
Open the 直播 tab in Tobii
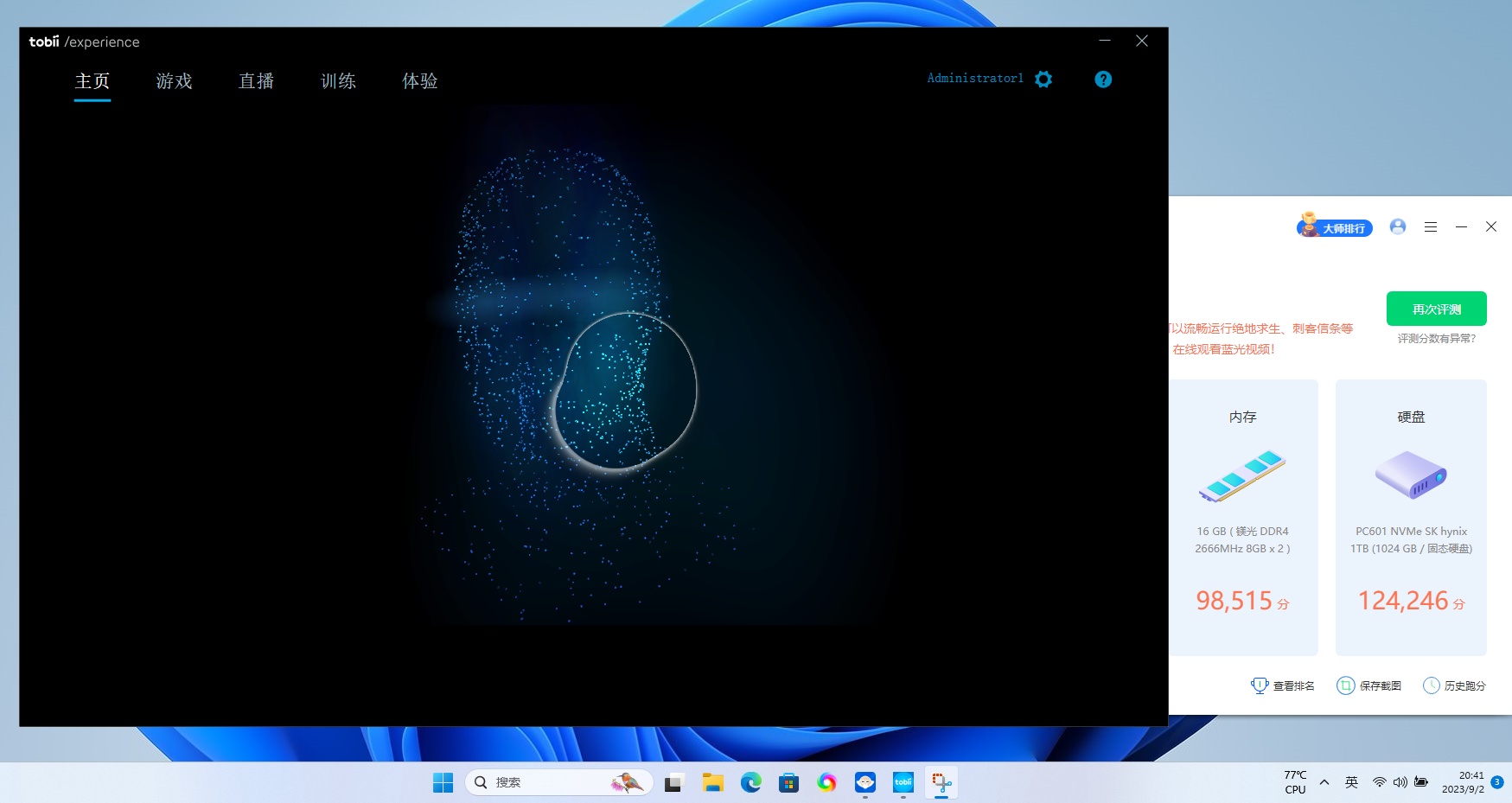coord(257,81)
